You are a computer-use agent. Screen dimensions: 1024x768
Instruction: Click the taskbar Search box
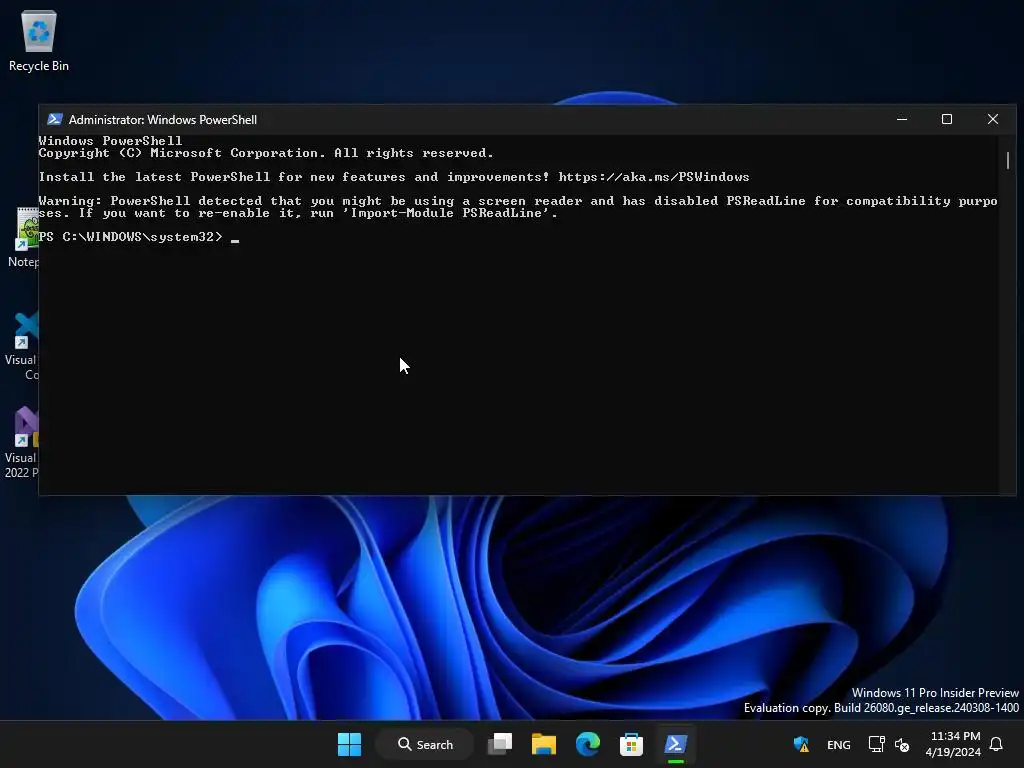[425, 744]
